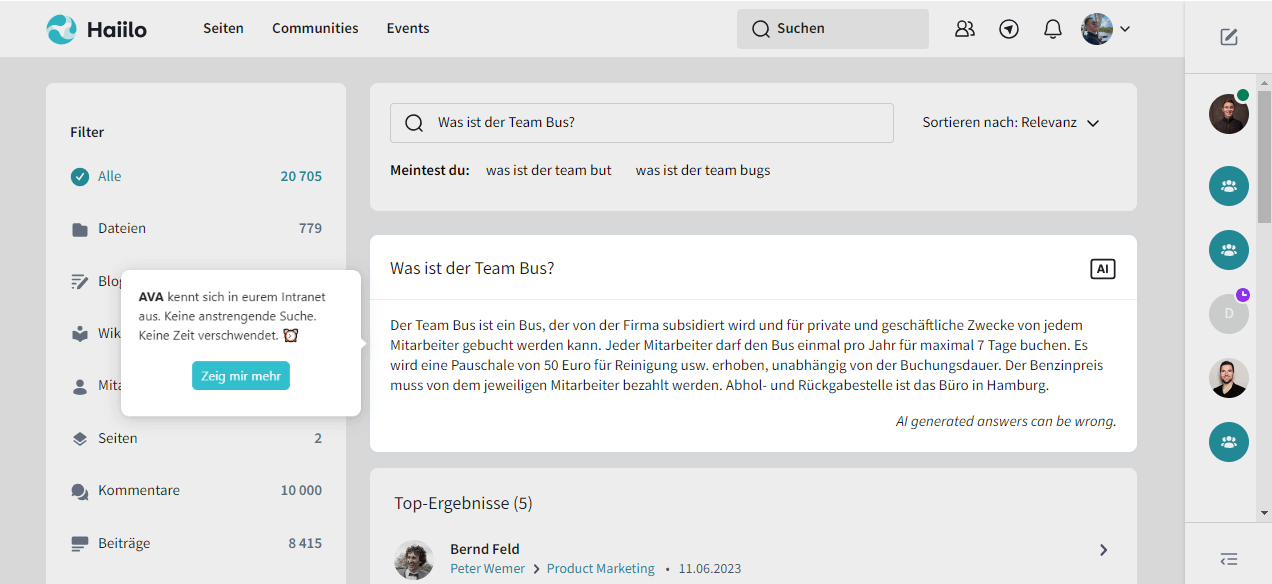1272x584 pixels.
Task: Select the Seiten filter row
Action: click(x=196, y=439)
